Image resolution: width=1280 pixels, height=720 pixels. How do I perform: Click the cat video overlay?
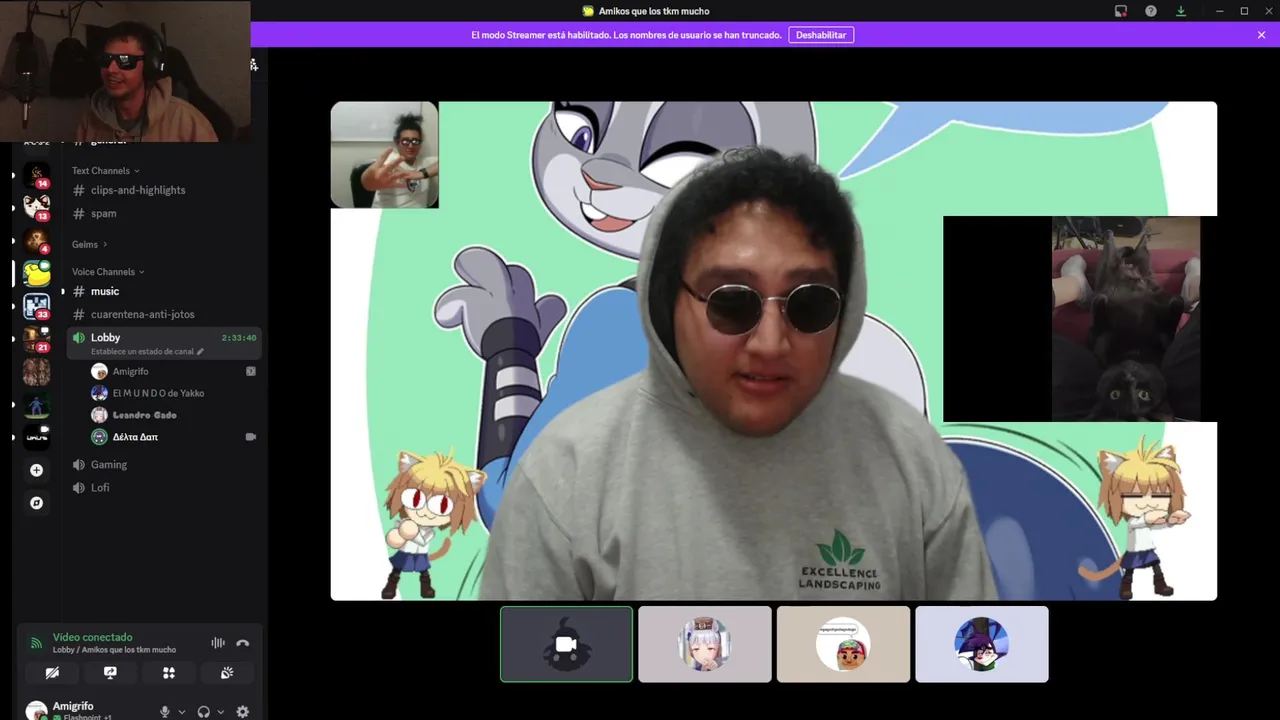(x=1080, y=319)
